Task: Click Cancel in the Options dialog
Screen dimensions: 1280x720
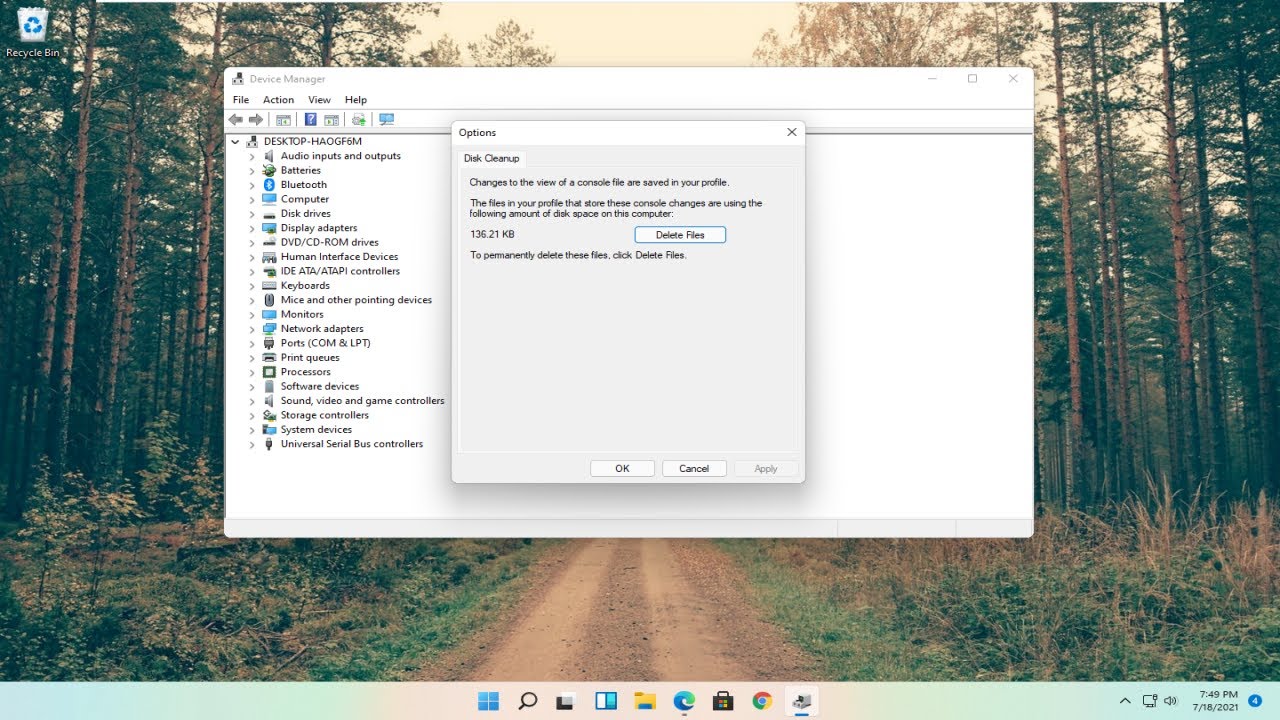Action: pos(694,468)
